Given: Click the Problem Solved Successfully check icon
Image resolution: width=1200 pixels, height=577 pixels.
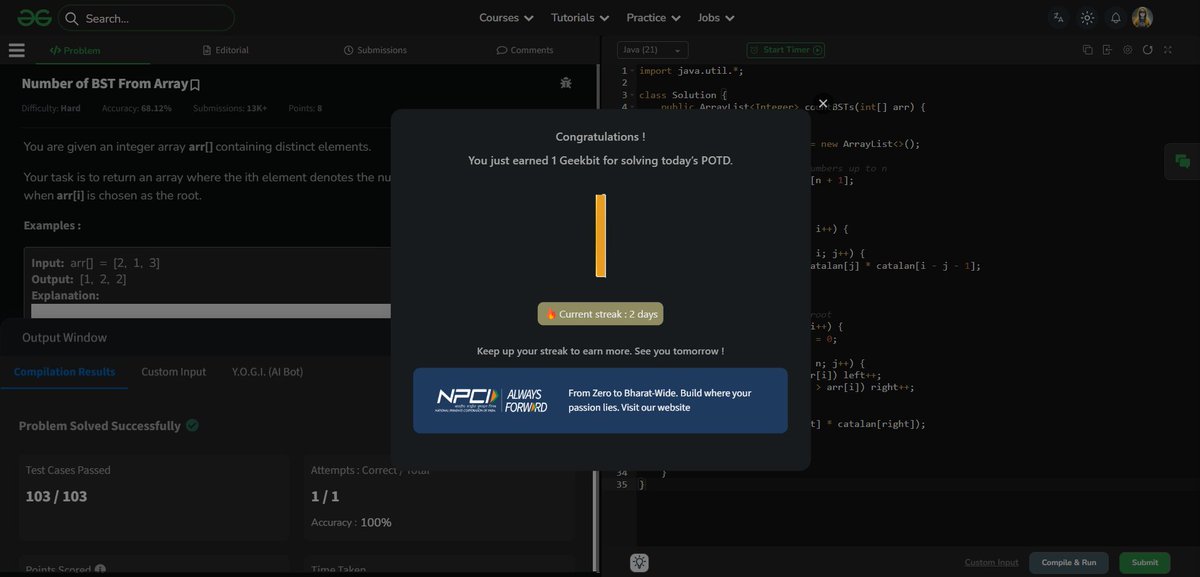Looking at the screenshot, I should click(x=192, y=425).
